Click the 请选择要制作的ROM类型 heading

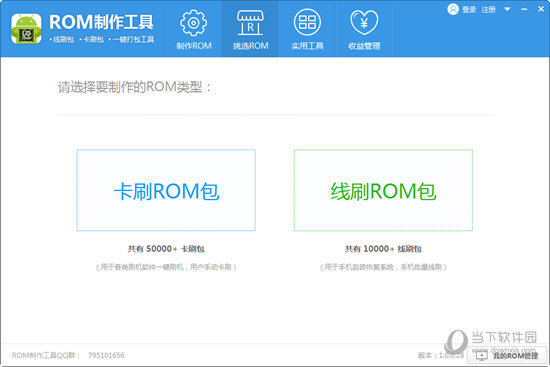[134, 87]
